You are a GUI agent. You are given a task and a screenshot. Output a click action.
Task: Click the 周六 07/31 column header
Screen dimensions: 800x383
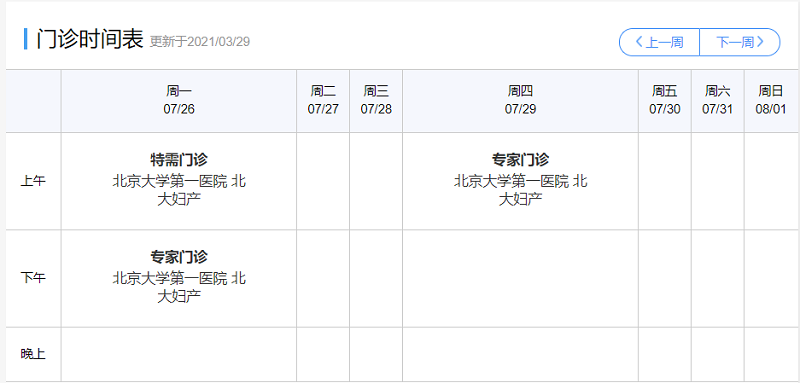tap(718, 100)
